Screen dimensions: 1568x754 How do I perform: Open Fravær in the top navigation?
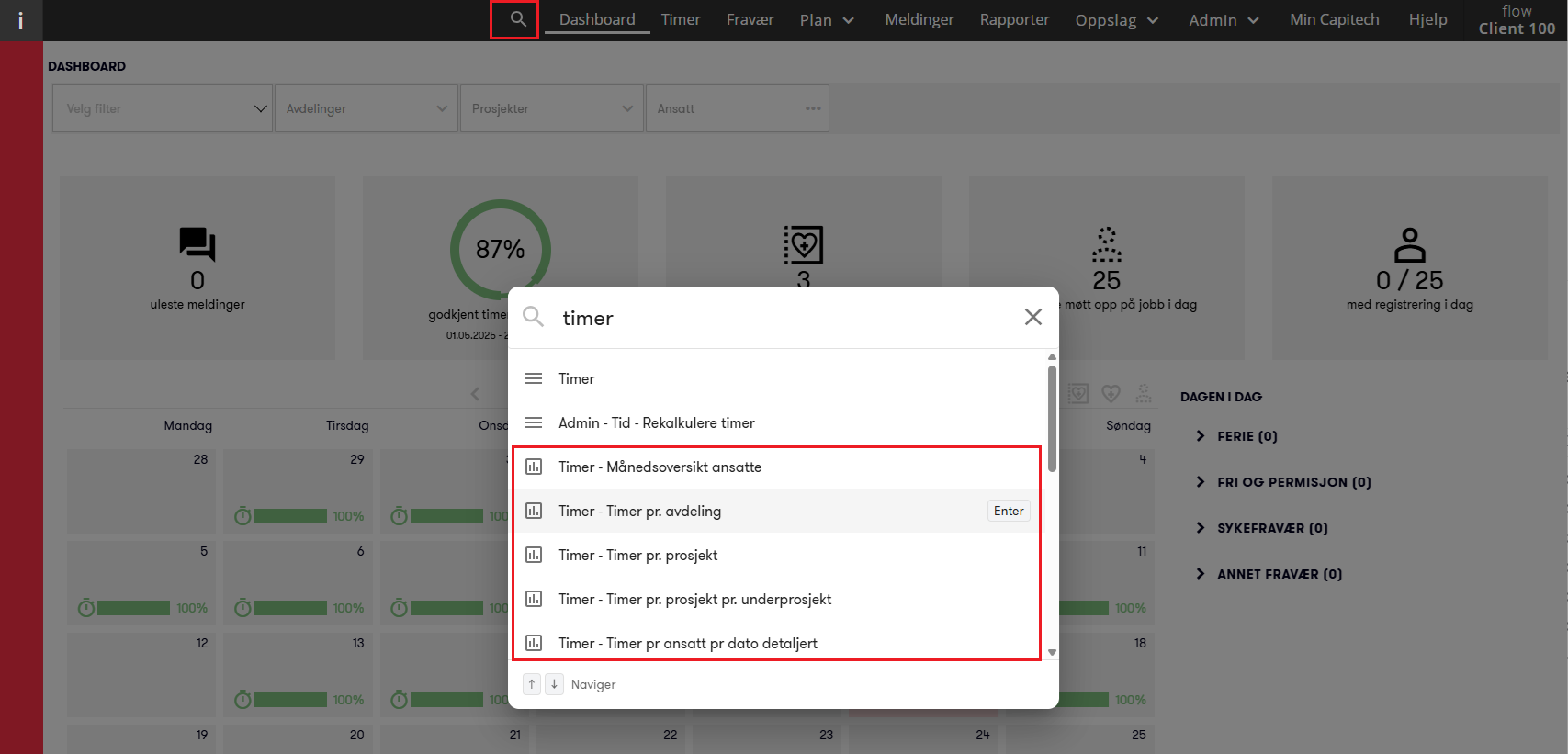click(750, 19)
